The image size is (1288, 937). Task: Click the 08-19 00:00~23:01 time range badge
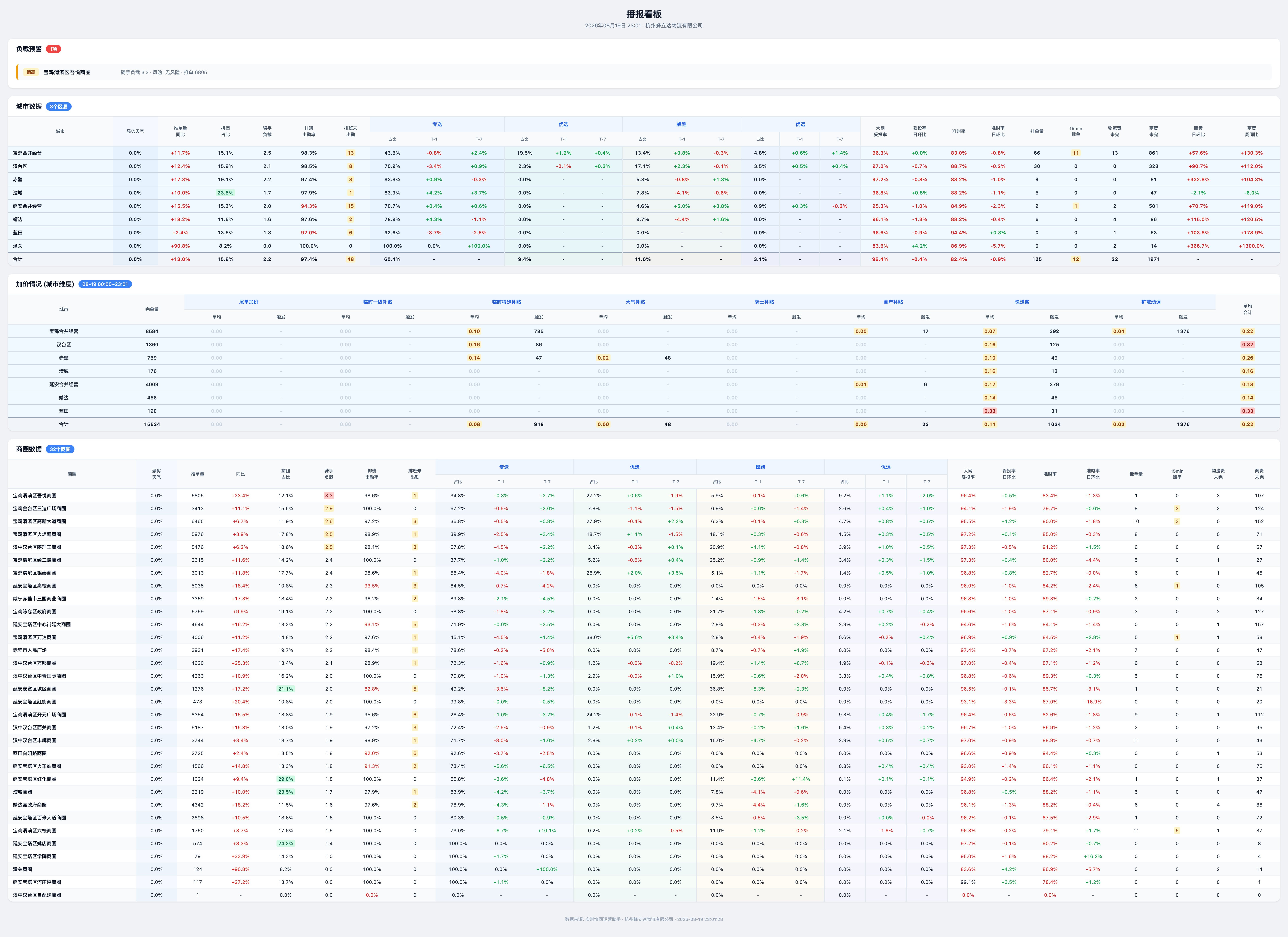coord(105,284)
